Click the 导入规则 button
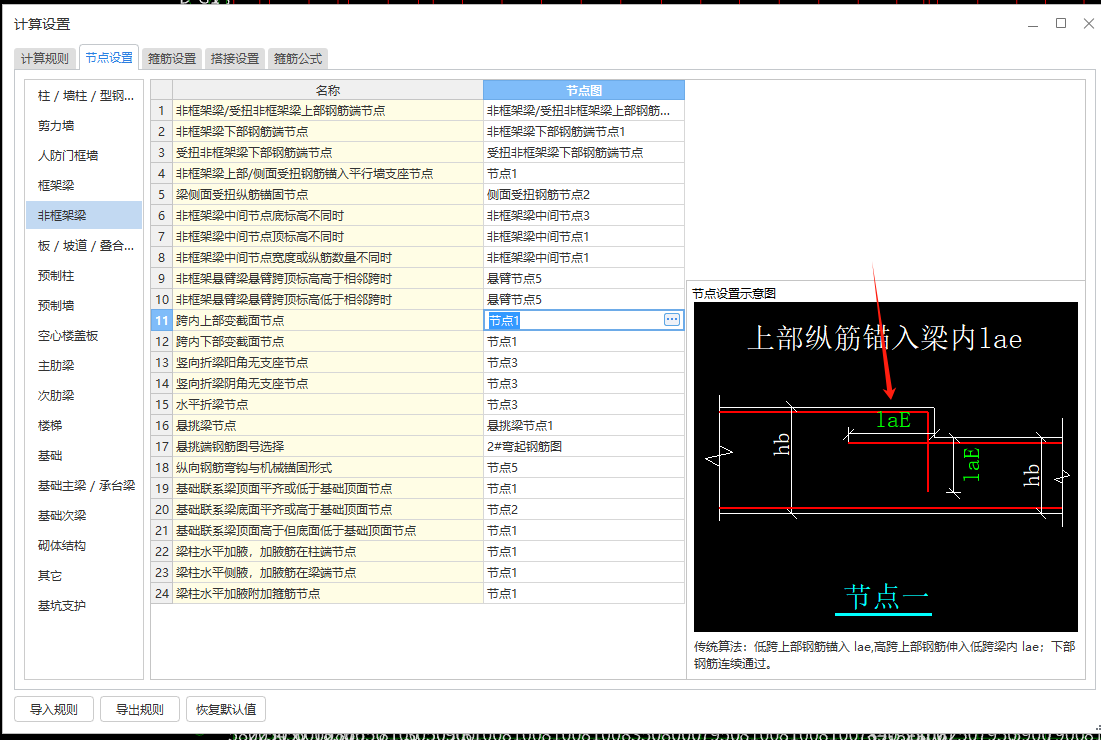The width and height of the screenshot is (1101, 740). [54, 709]
